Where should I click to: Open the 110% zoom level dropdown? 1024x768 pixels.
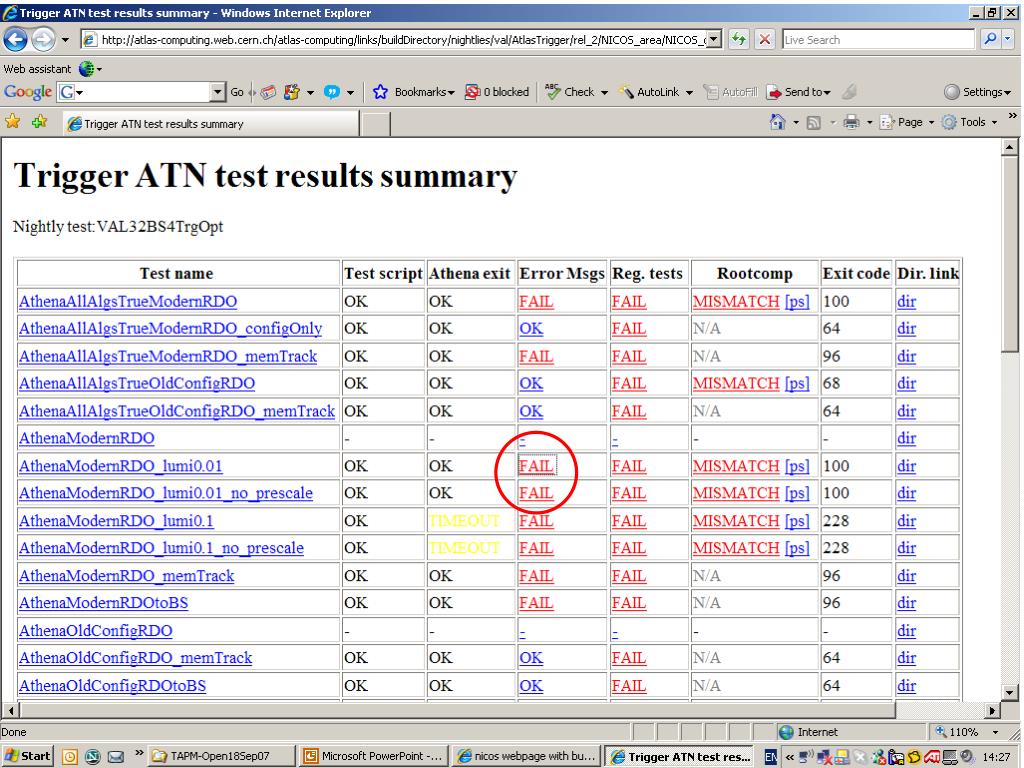point(995,732)
